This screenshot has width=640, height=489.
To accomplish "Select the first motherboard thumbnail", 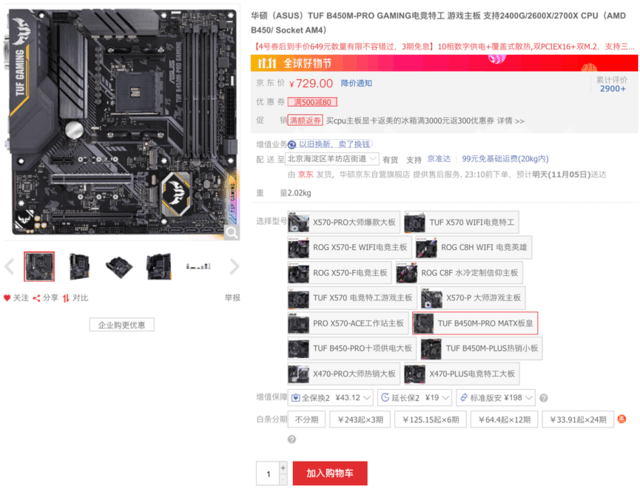I will (39, 267).
